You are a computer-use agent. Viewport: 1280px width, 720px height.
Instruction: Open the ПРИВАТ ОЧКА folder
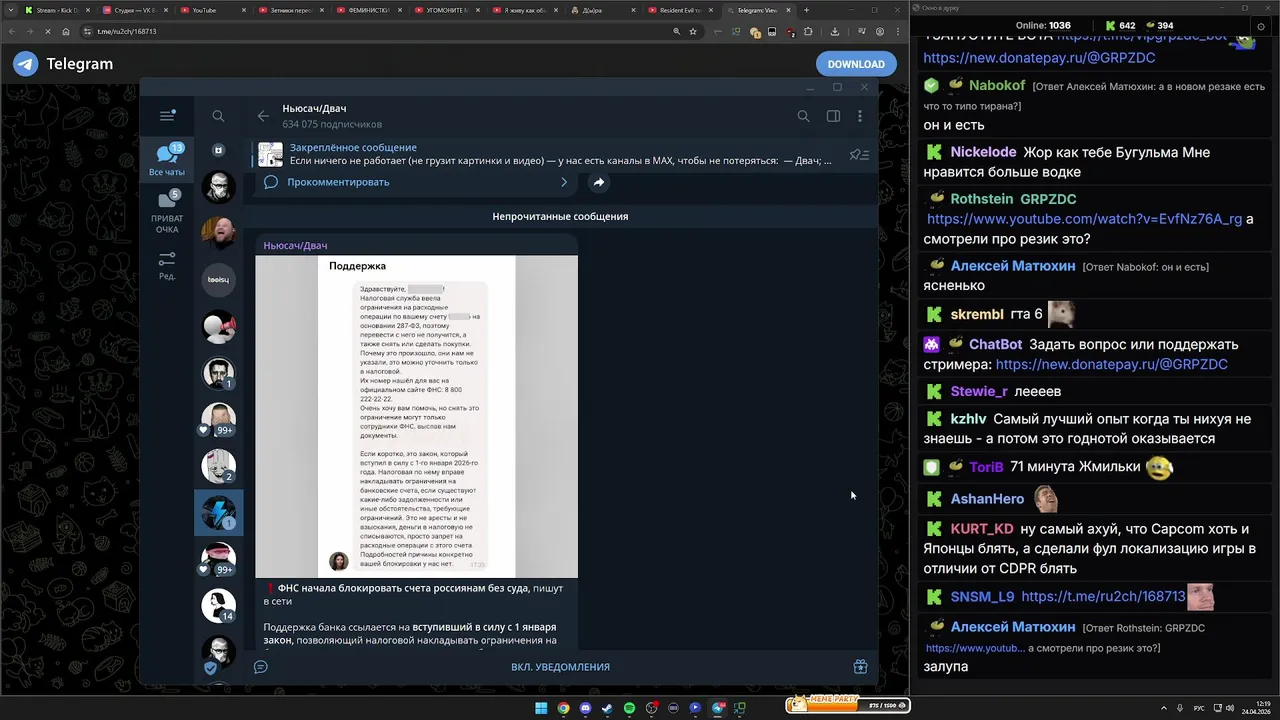pos(167,212)
